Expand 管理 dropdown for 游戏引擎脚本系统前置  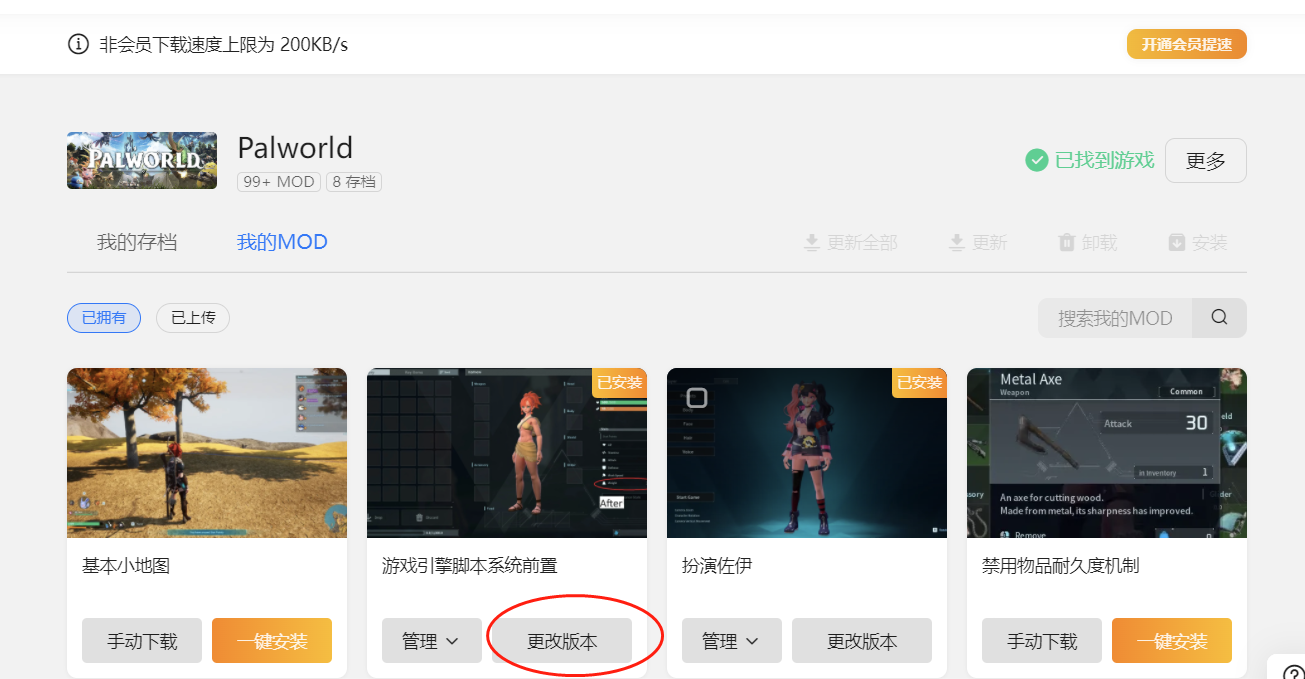431,641
